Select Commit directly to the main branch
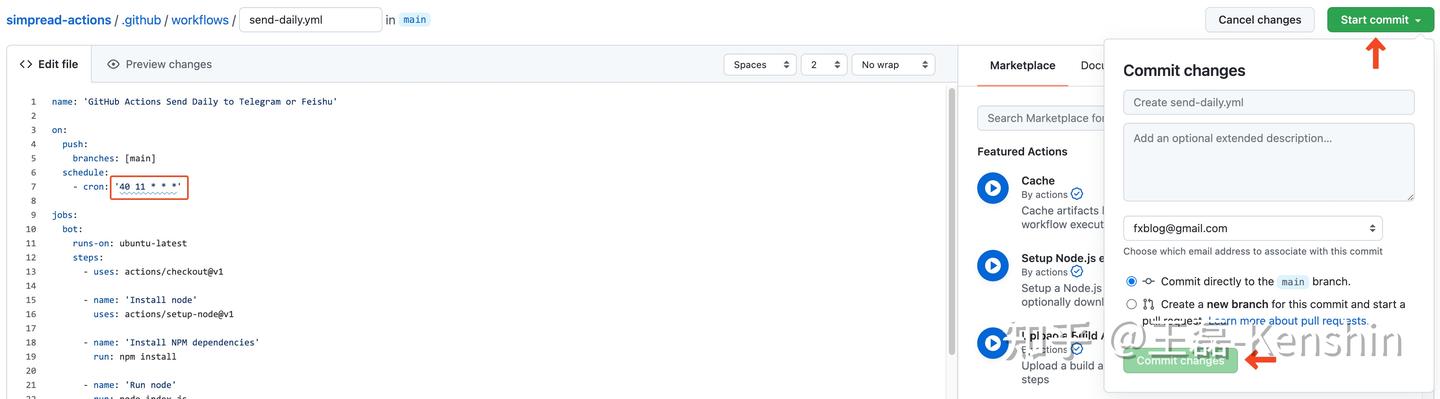 coord(1131,282)
